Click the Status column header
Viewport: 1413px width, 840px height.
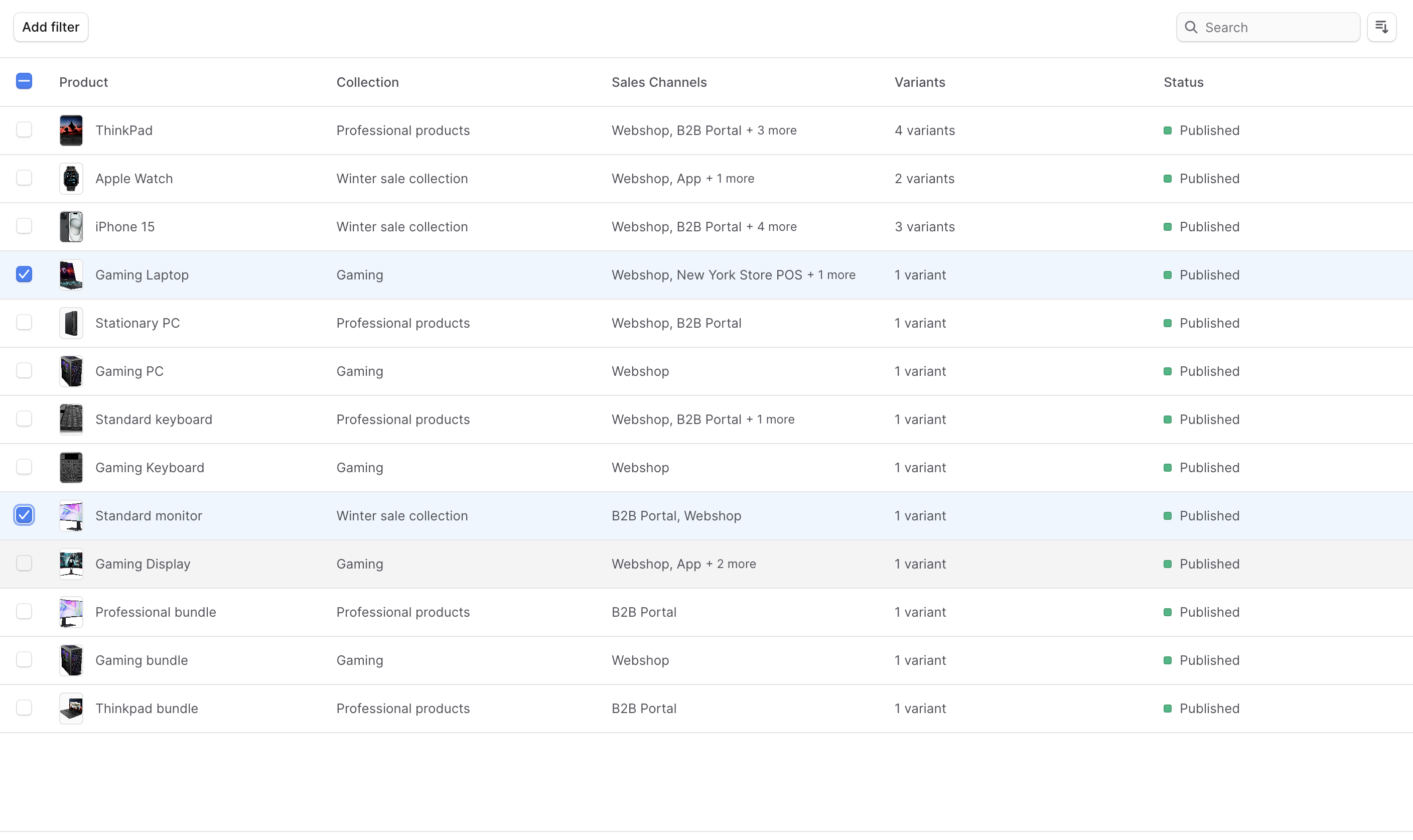tap(1183, 82)
